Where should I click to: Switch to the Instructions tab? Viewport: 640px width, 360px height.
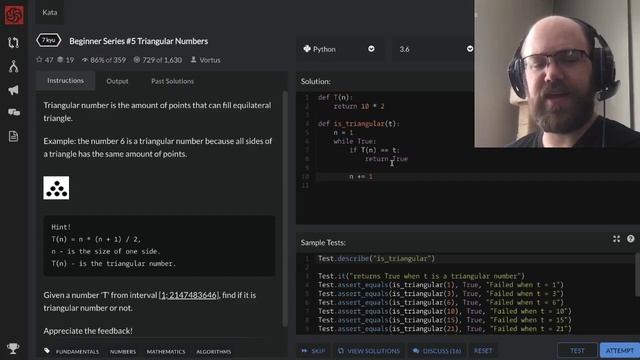point(65,81)
